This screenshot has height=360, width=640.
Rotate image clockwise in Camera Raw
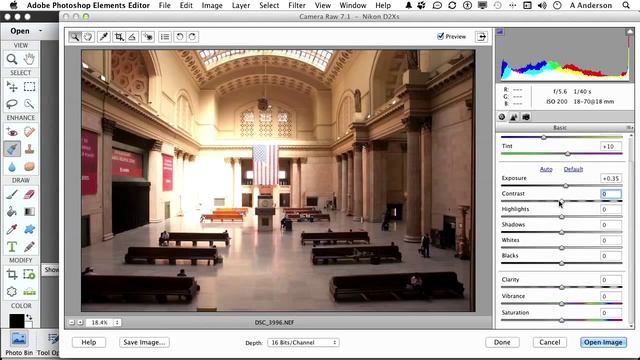click(x=192, y=37)
